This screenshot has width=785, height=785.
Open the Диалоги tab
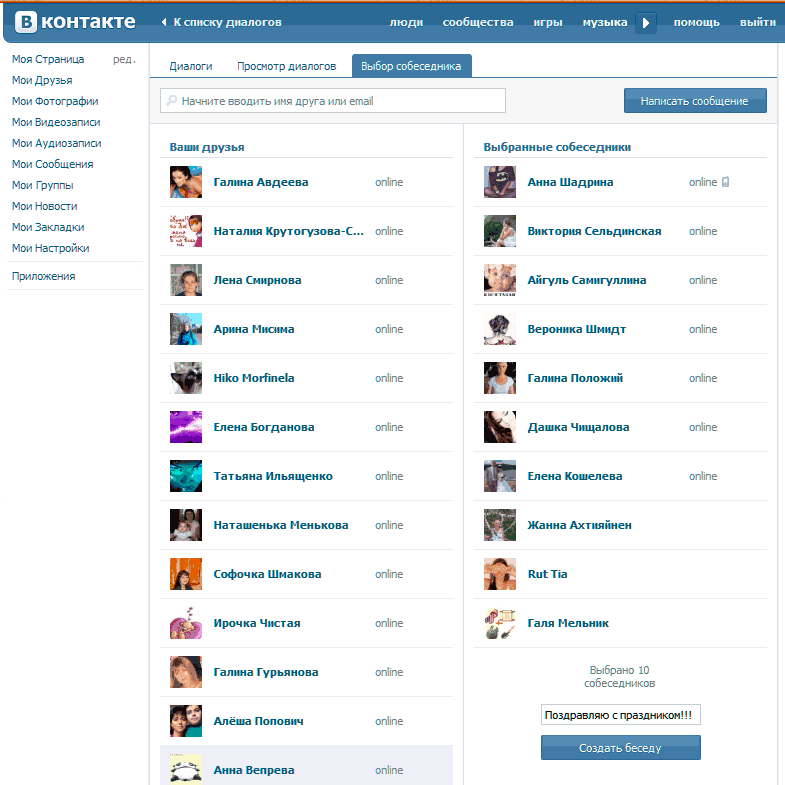[x=190, y=66]
